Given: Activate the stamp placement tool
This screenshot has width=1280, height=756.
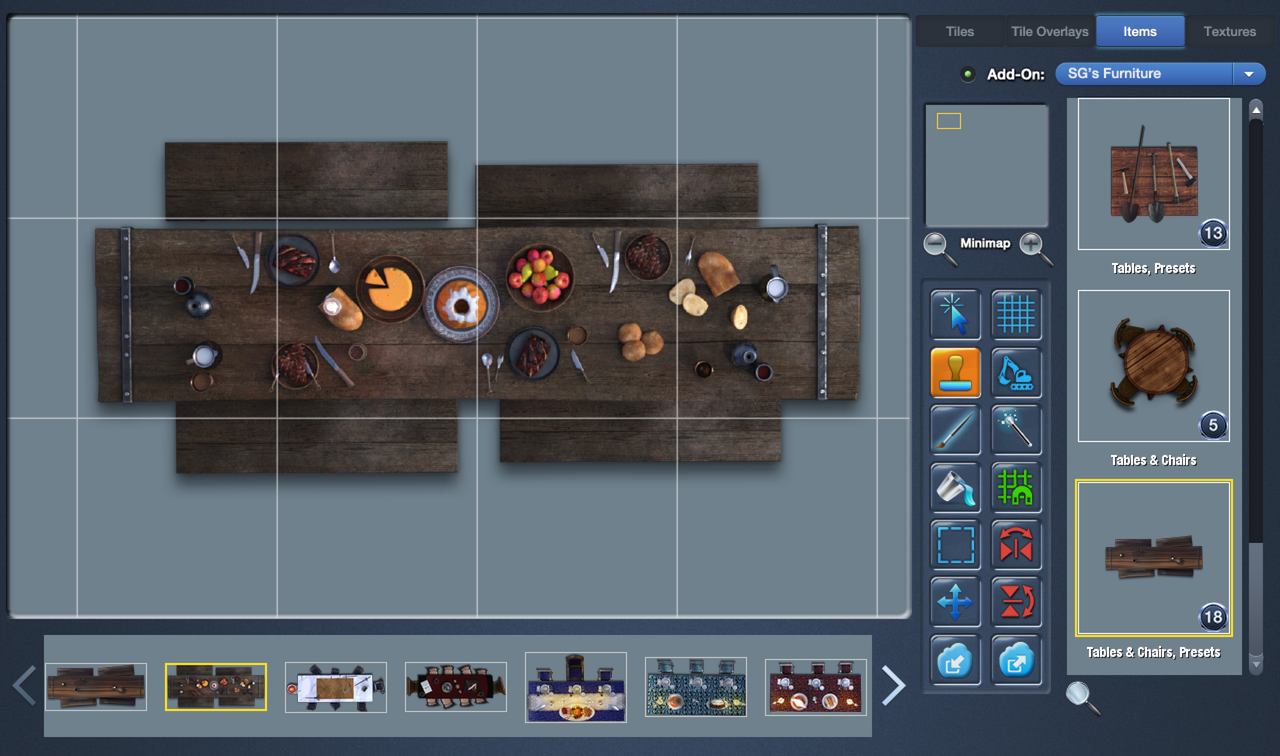Looking at the screenshot, I should (x=955, y=372).
